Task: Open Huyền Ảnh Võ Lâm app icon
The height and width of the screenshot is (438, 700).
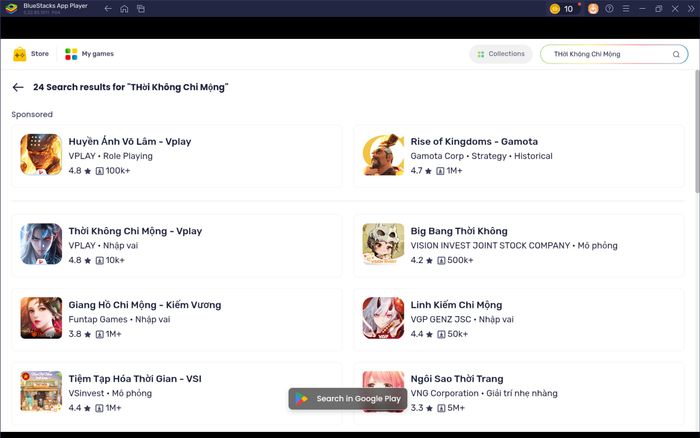Action: pos(41,154)
